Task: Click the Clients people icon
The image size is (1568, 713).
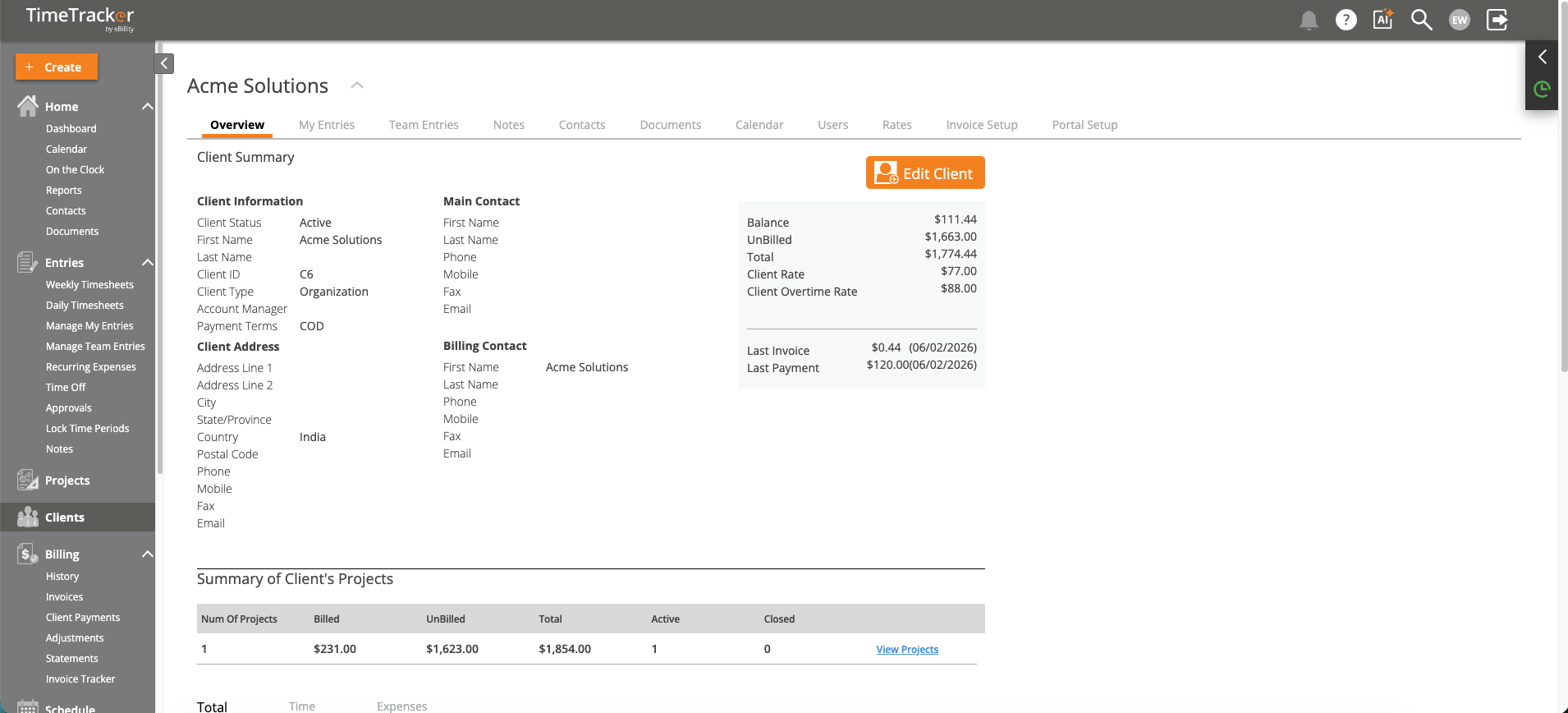Action: (28, 517)
